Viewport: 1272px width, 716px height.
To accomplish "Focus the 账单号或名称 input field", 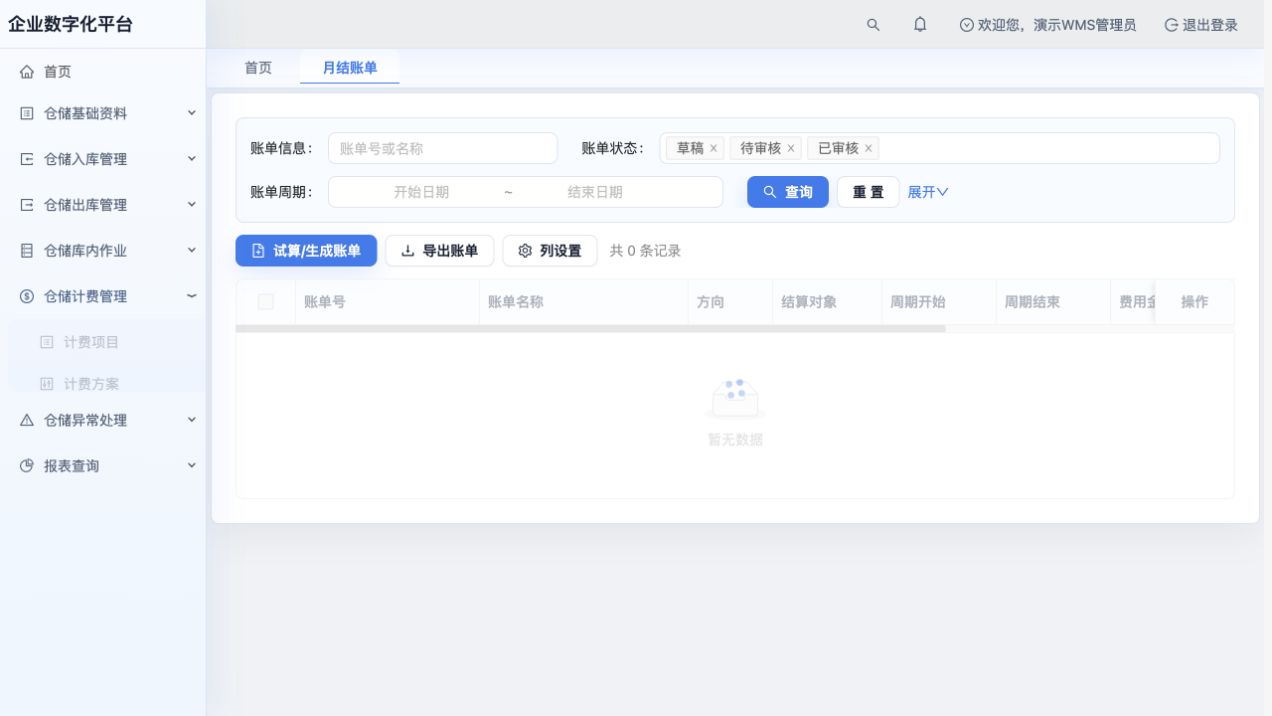I will coord(443,148).
